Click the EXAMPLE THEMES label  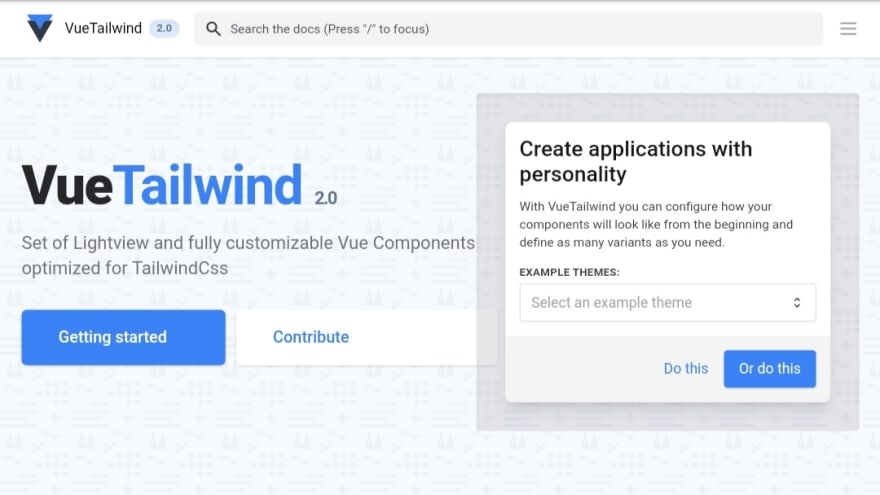569,272
